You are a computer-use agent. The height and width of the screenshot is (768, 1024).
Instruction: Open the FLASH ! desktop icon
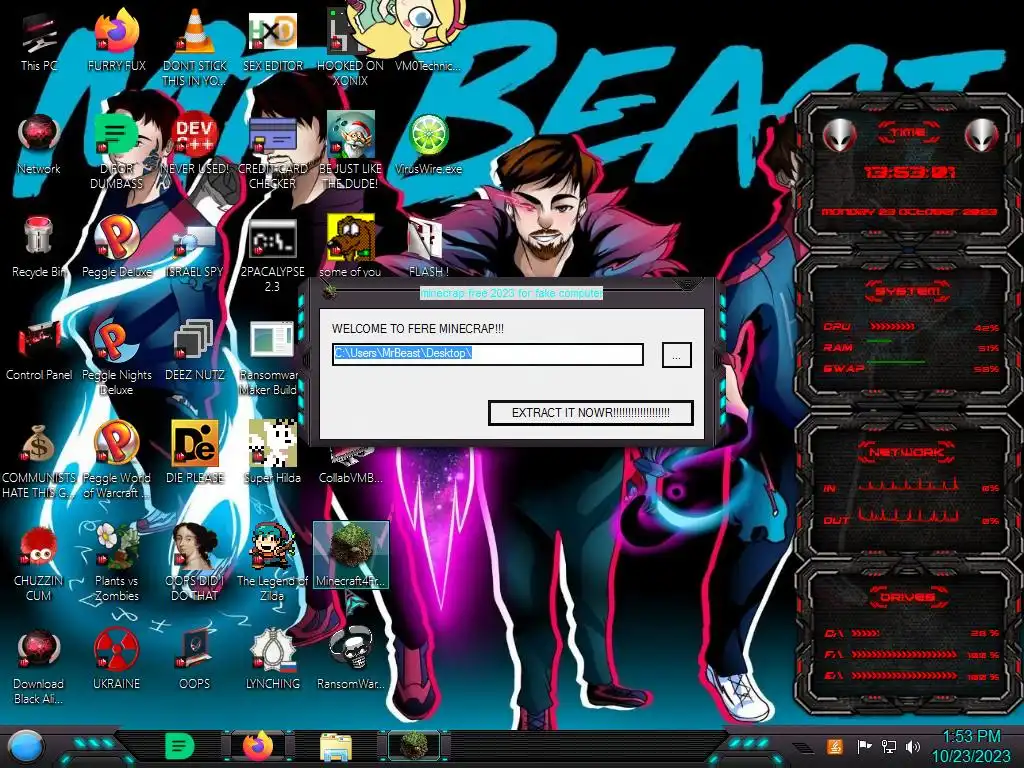[x=428, y=248]
